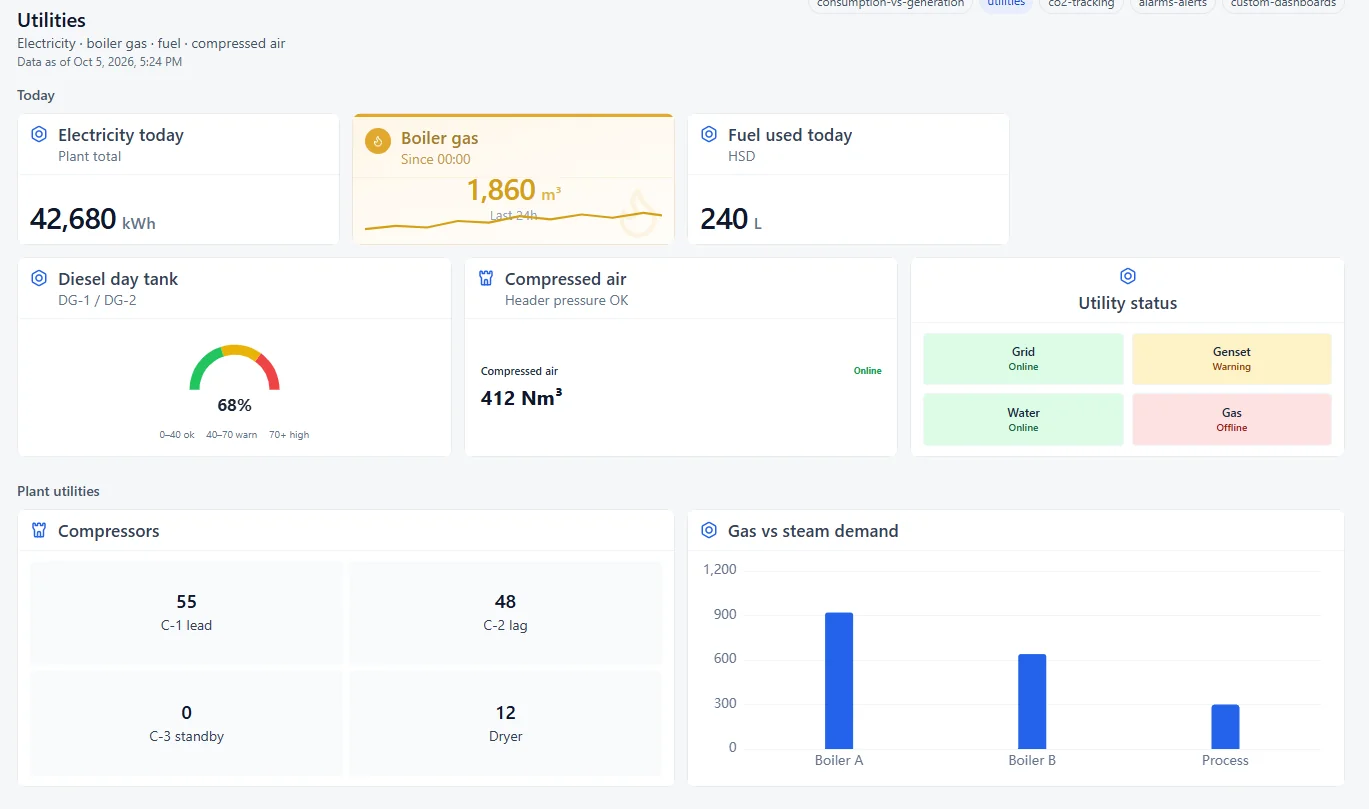This screenshot has width=1369, height=809.
Task: Click the Gas vs steam demand icon
Action: point(709,530)
